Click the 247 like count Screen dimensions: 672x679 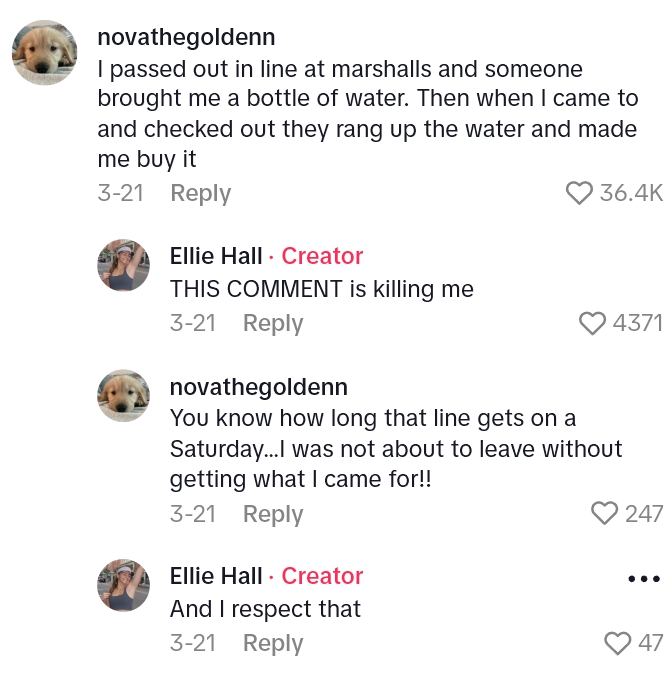click(x=644, y=513)
